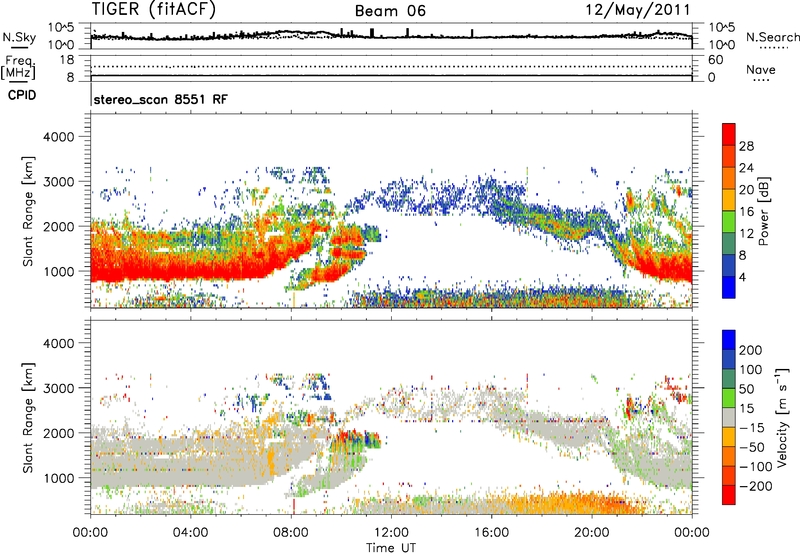800x554 pixels.
Task: Click the right '10^0' noise axis tick
Action: pyautogui.click(x=722, y=45)
